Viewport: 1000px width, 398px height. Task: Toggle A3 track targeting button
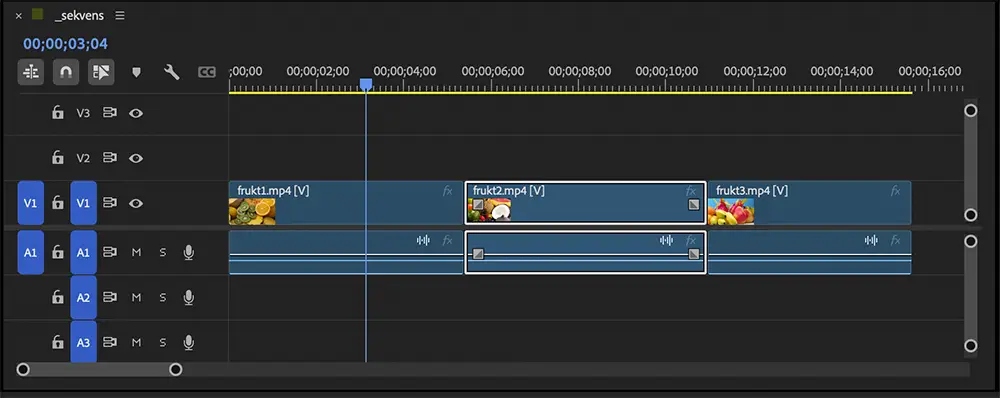coord(84,343)
